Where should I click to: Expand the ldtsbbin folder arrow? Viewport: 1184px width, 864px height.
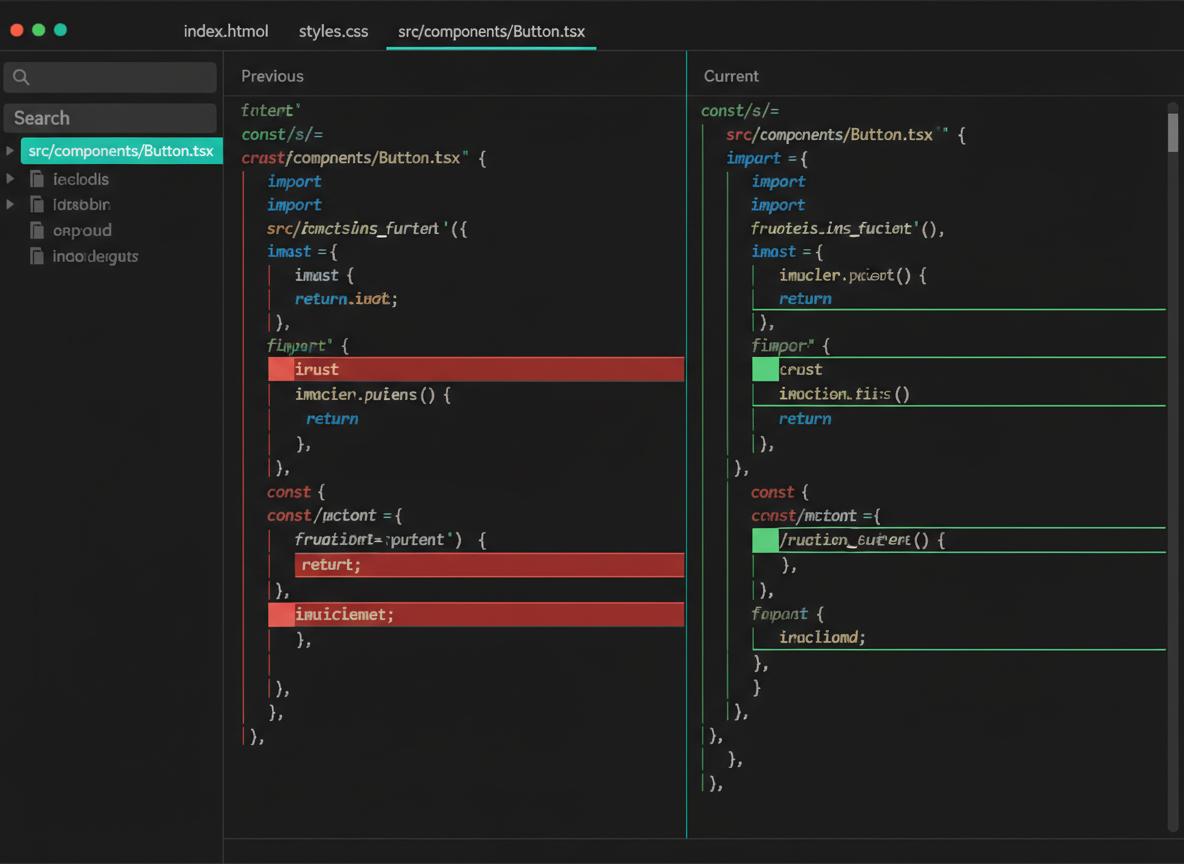click(x=10, y=204)
